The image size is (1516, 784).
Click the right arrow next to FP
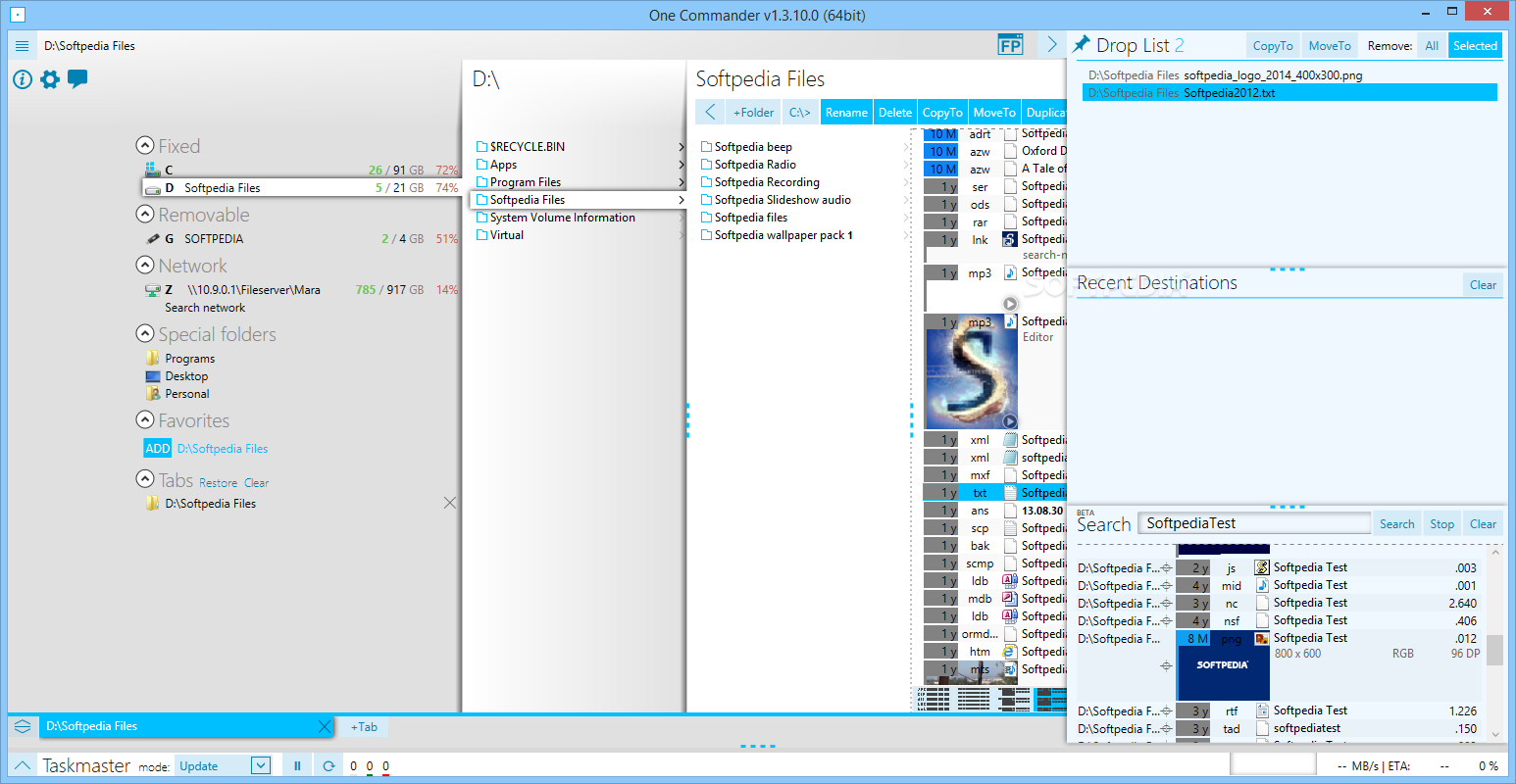(1052, 45)
